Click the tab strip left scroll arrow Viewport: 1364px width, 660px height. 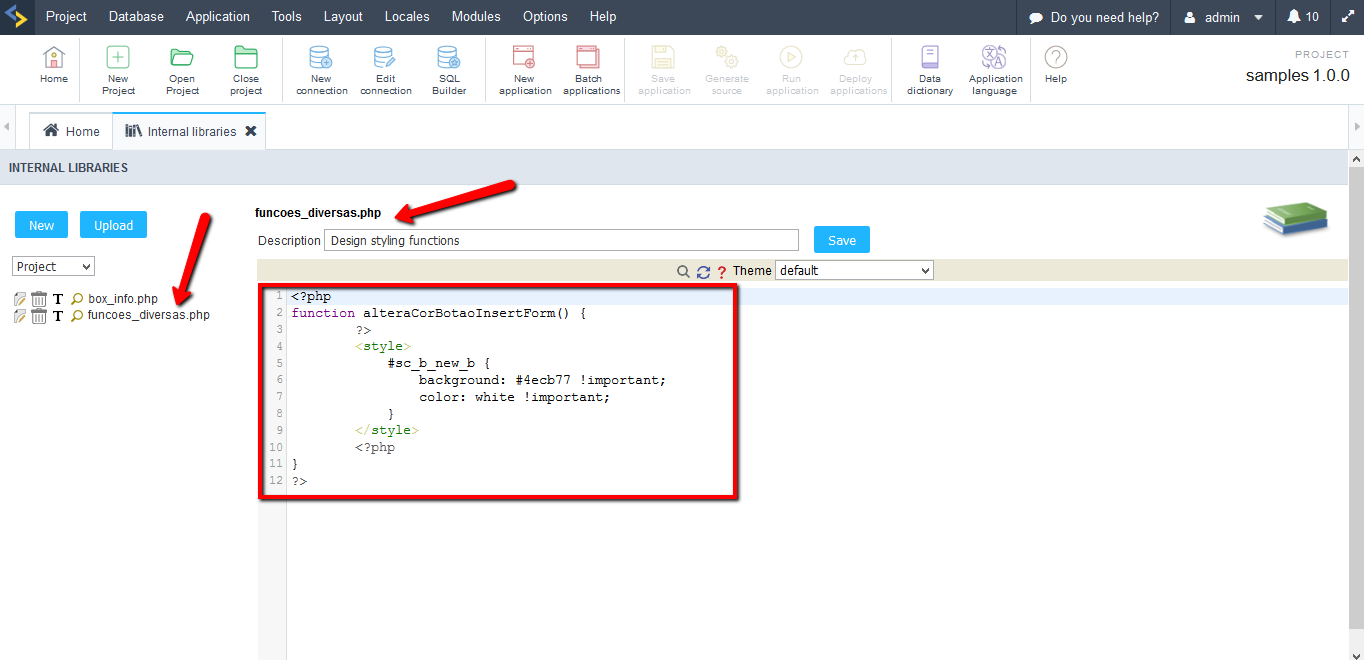click(x=7, y=127)
